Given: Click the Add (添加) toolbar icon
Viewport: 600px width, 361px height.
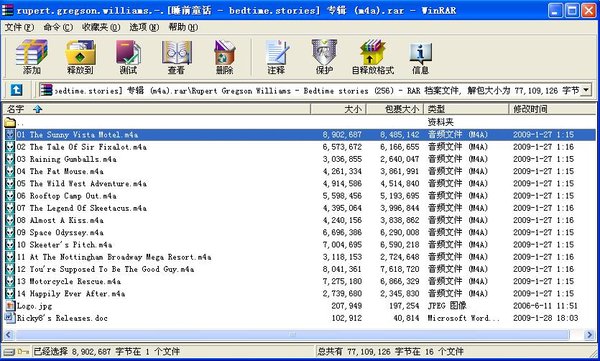Looking at the screenshot, I should [32, 57].
